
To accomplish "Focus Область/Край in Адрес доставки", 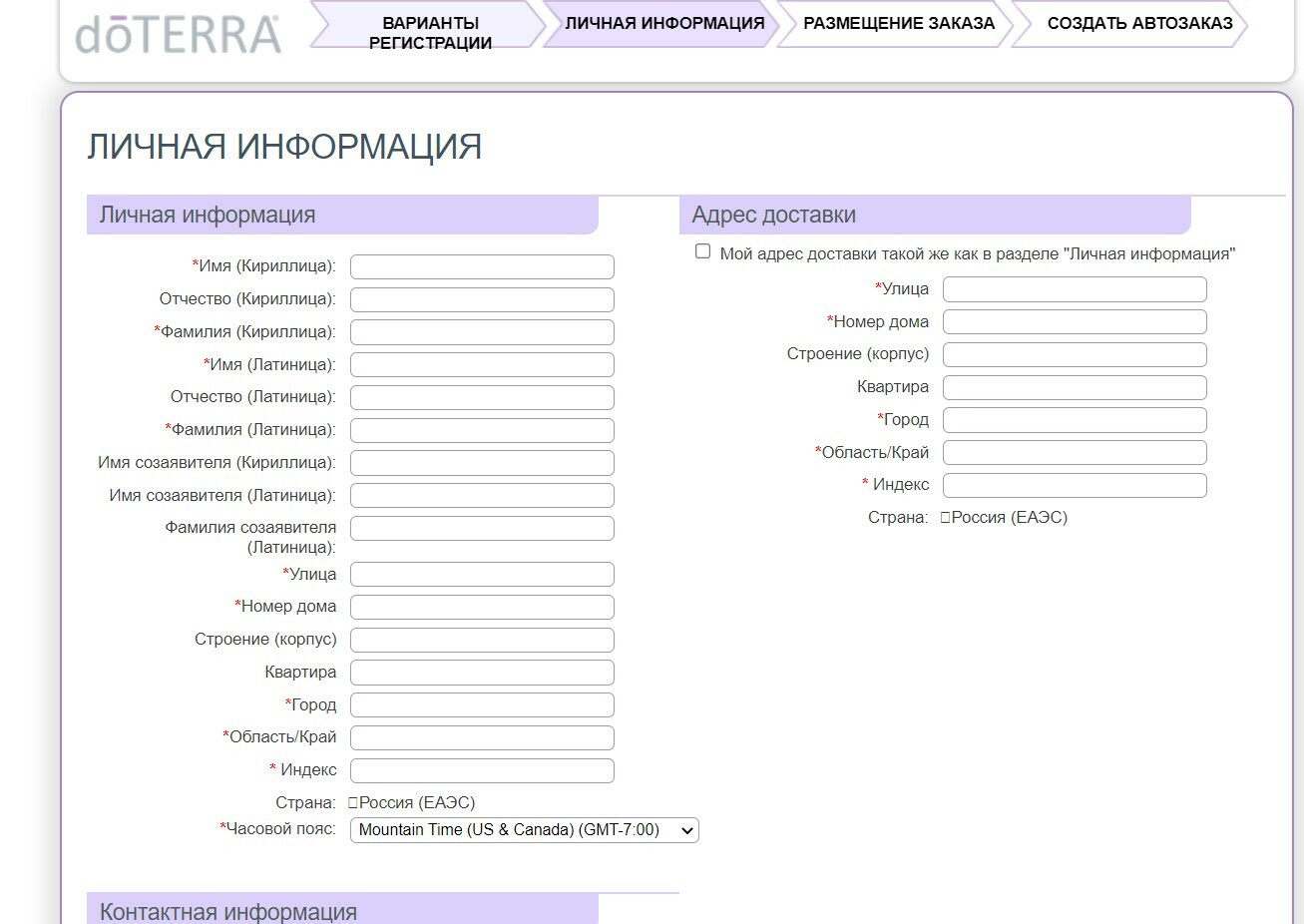I will point(1075,453).
